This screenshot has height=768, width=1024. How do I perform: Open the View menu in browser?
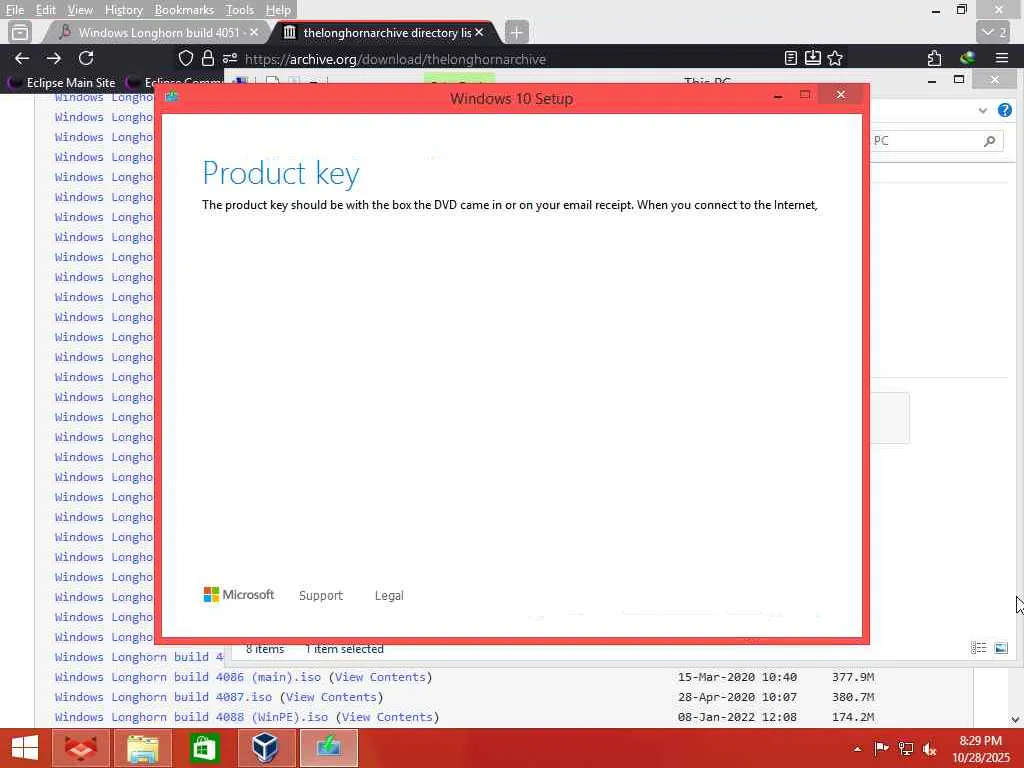80,10
